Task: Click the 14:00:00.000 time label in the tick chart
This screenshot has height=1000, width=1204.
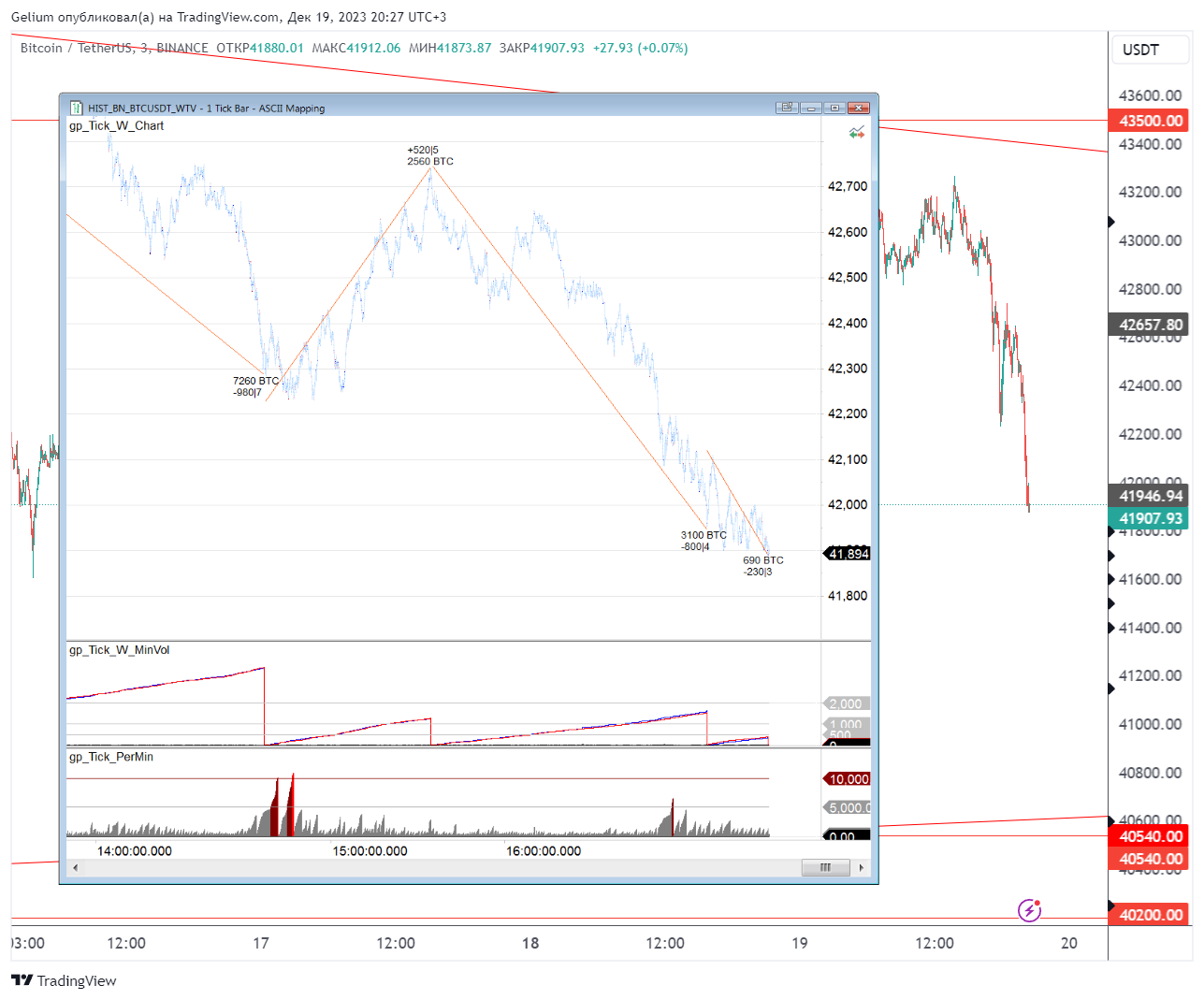Action: (135, 850)
